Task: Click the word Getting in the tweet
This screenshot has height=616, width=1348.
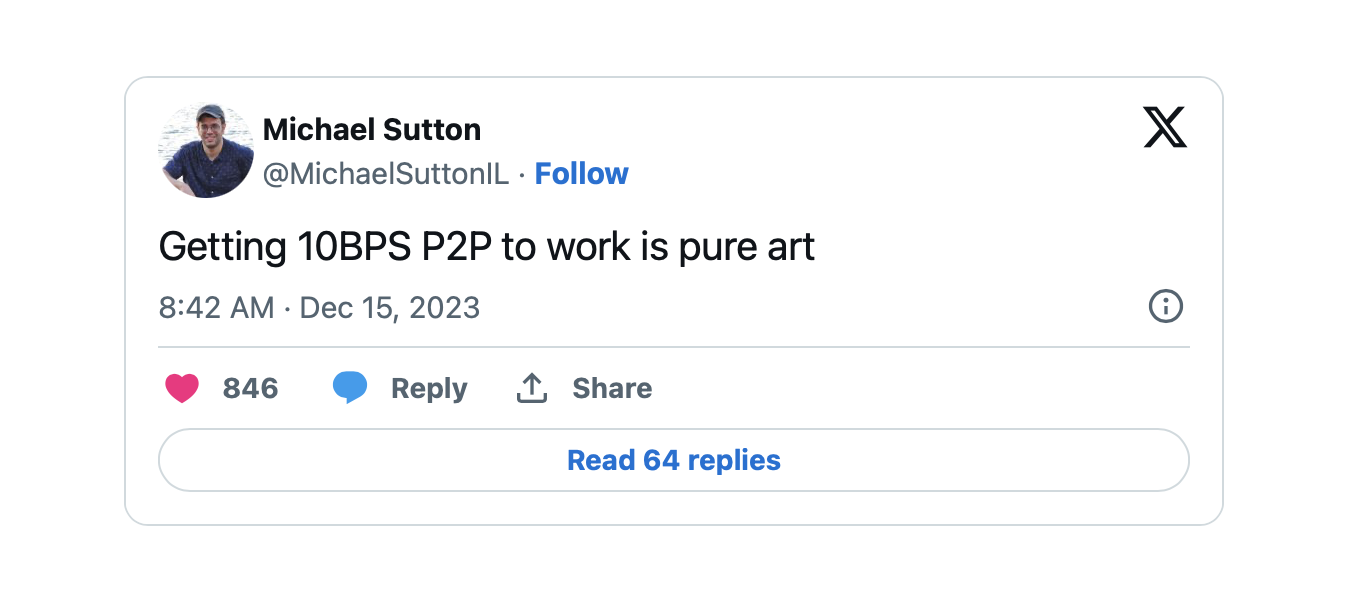Action: click(223, 246)
